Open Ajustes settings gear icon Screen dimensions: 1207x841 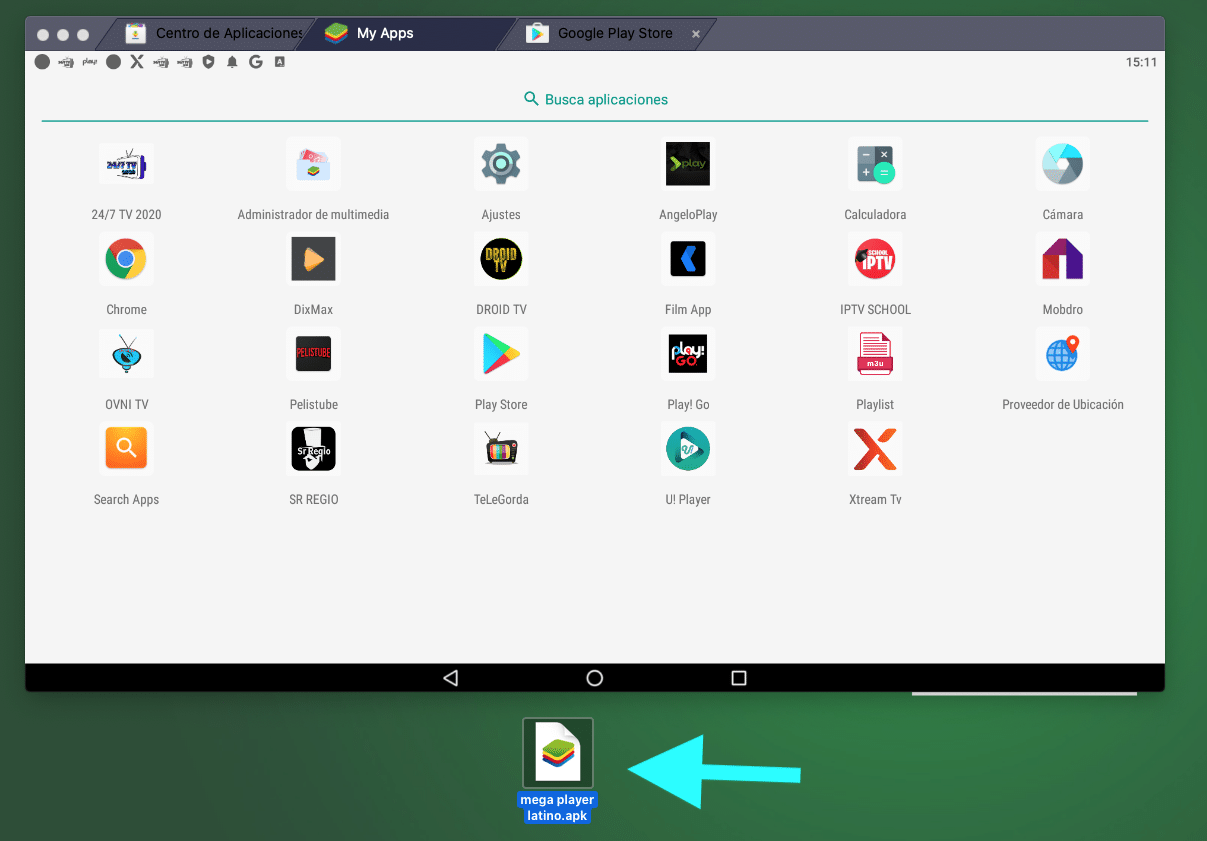tap(500, 165)
